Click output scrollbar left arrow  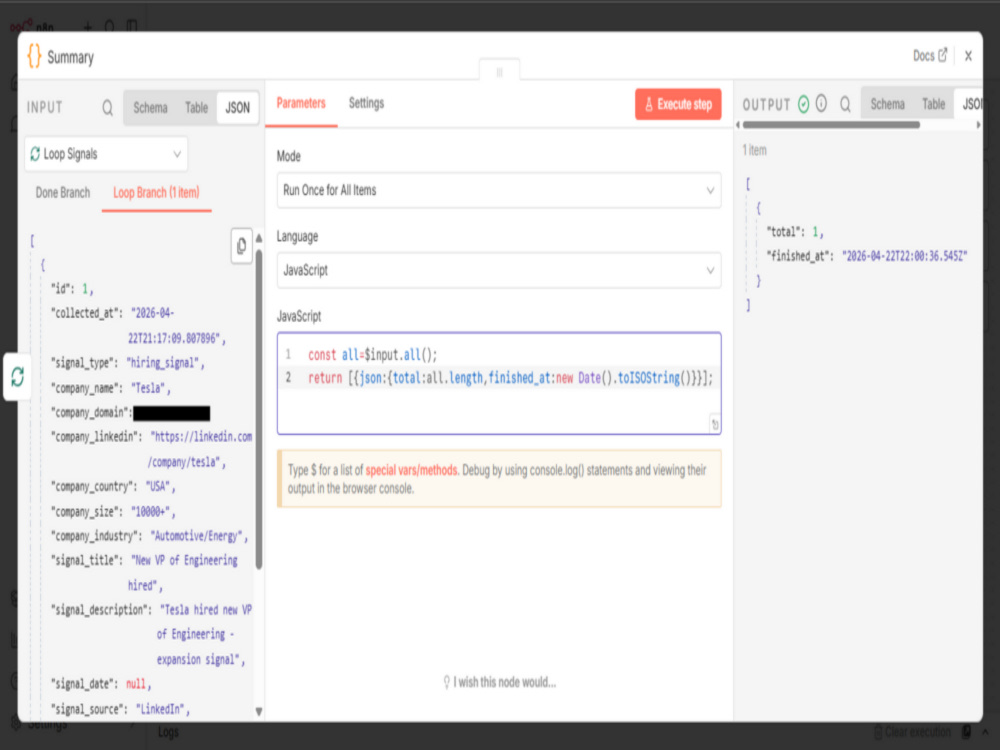point(739,125)
